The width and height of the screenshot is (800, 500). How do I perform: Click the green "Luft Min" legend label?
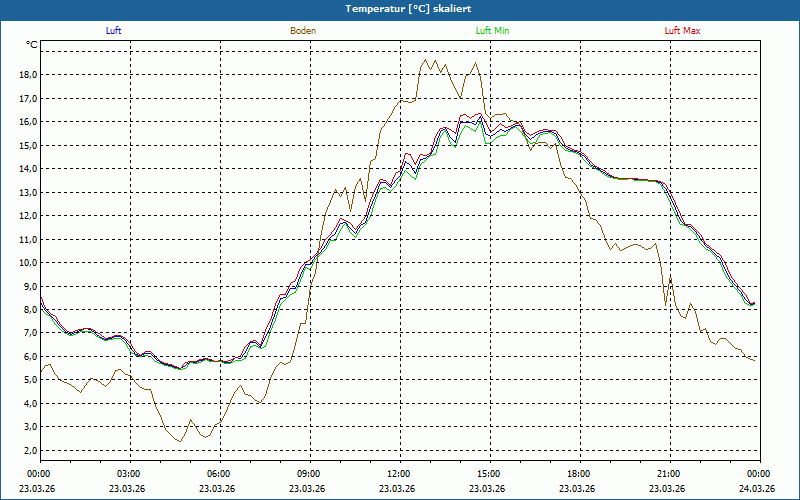point(493,31)
